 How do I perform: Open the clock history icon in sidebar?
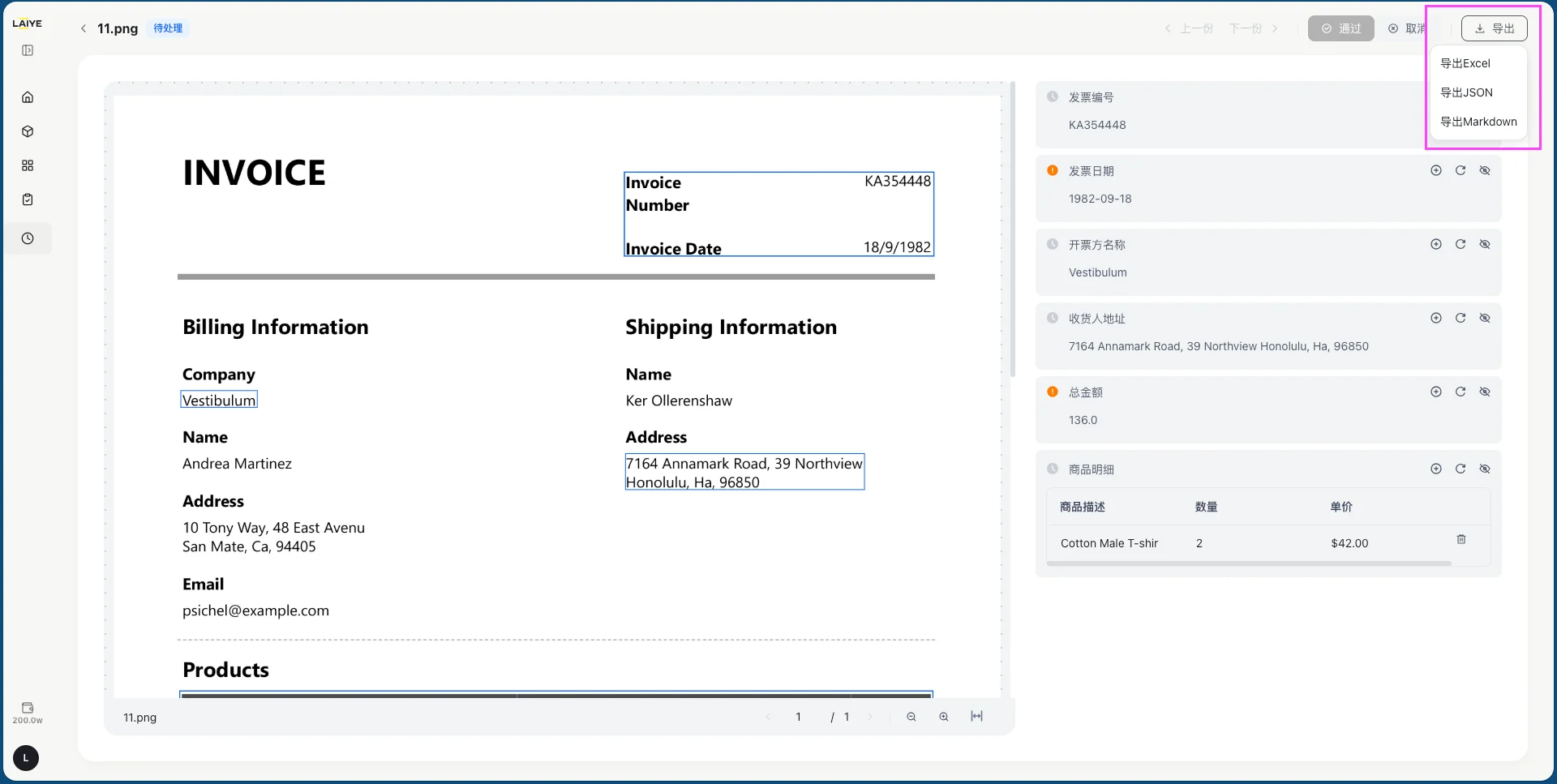click(28, 238)
